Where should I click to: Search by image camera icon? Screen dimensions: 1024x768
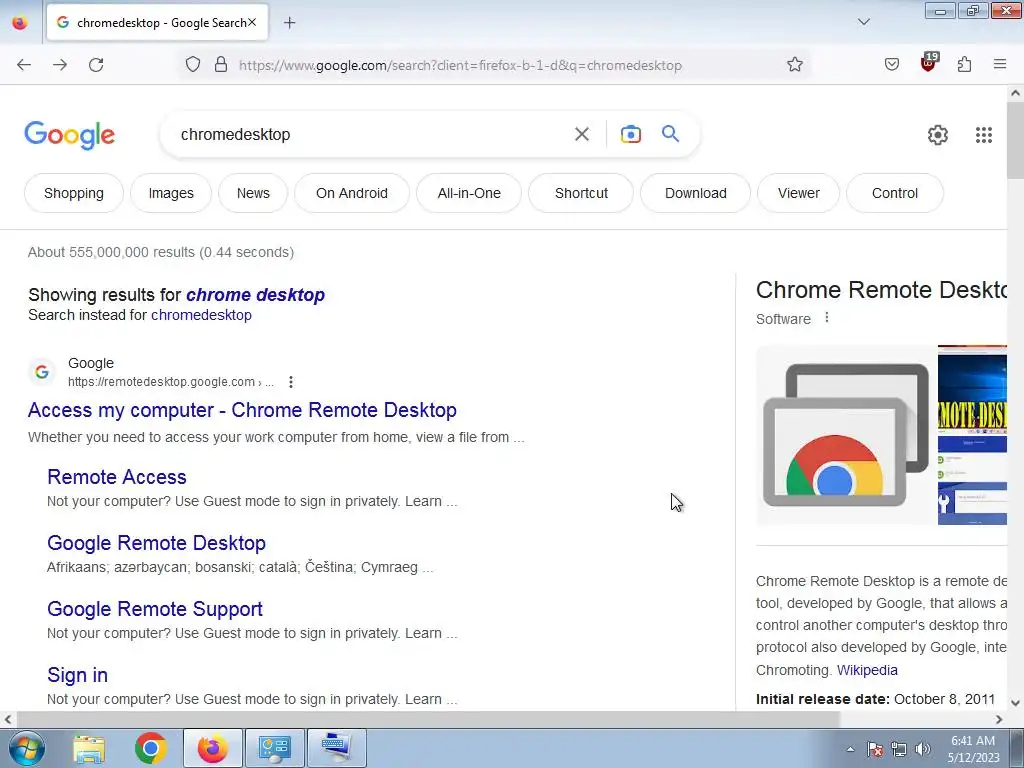tap(631, 134)
